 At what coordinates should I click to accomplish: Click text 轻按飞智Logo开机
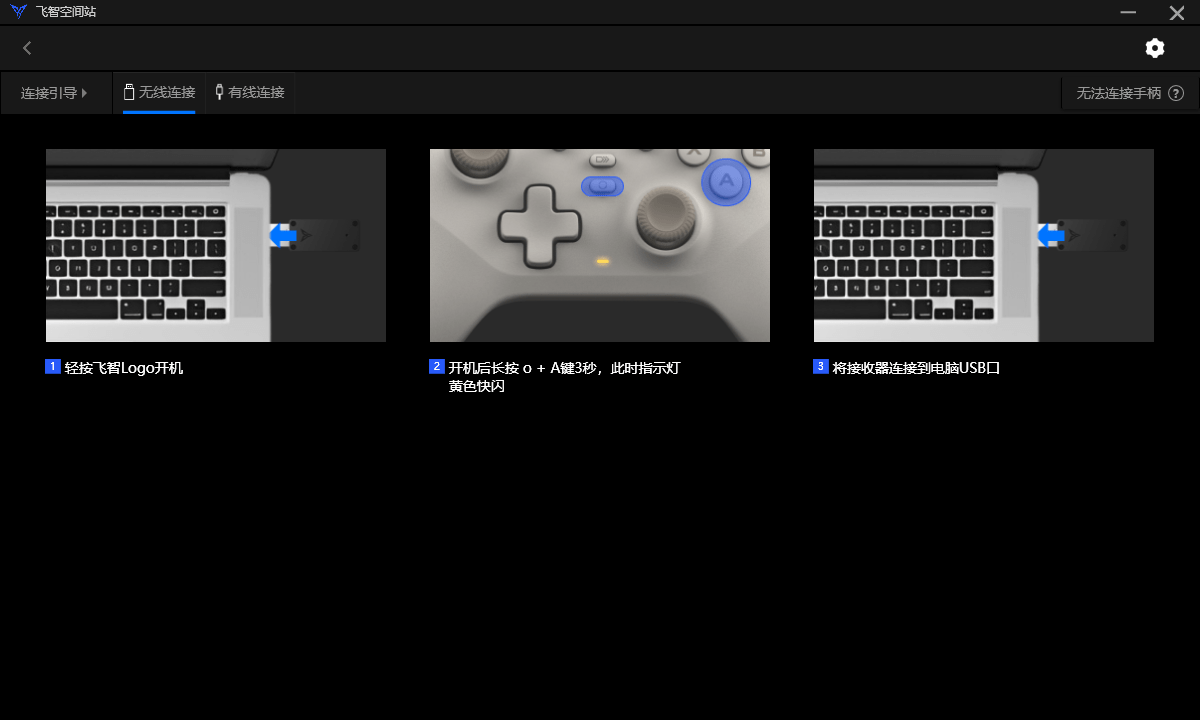click(124, 368)
